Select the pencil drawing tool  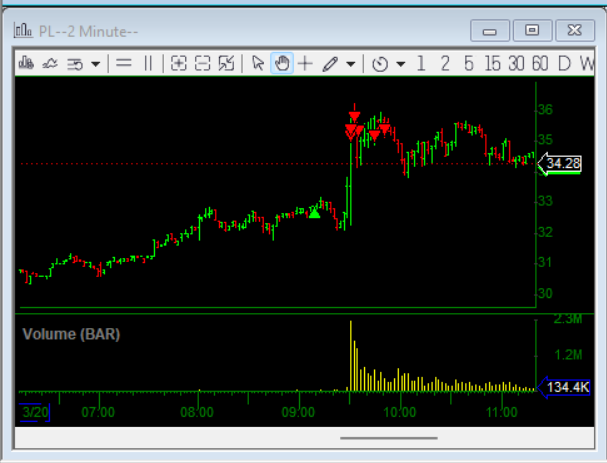coord(330,64)
